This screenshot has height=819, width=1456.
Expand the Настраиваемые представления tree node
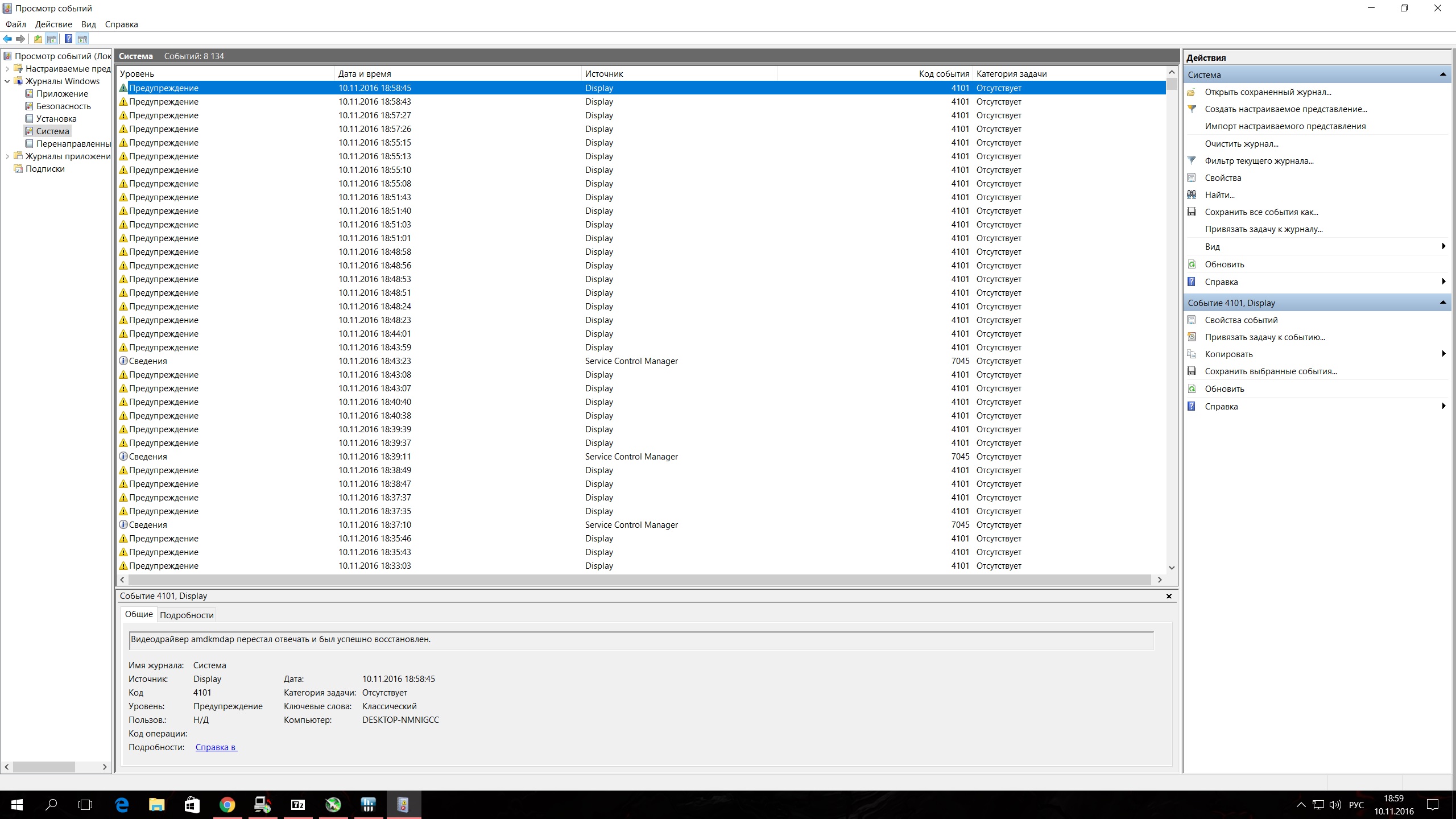pyautogui.click(x=7, y=69)
